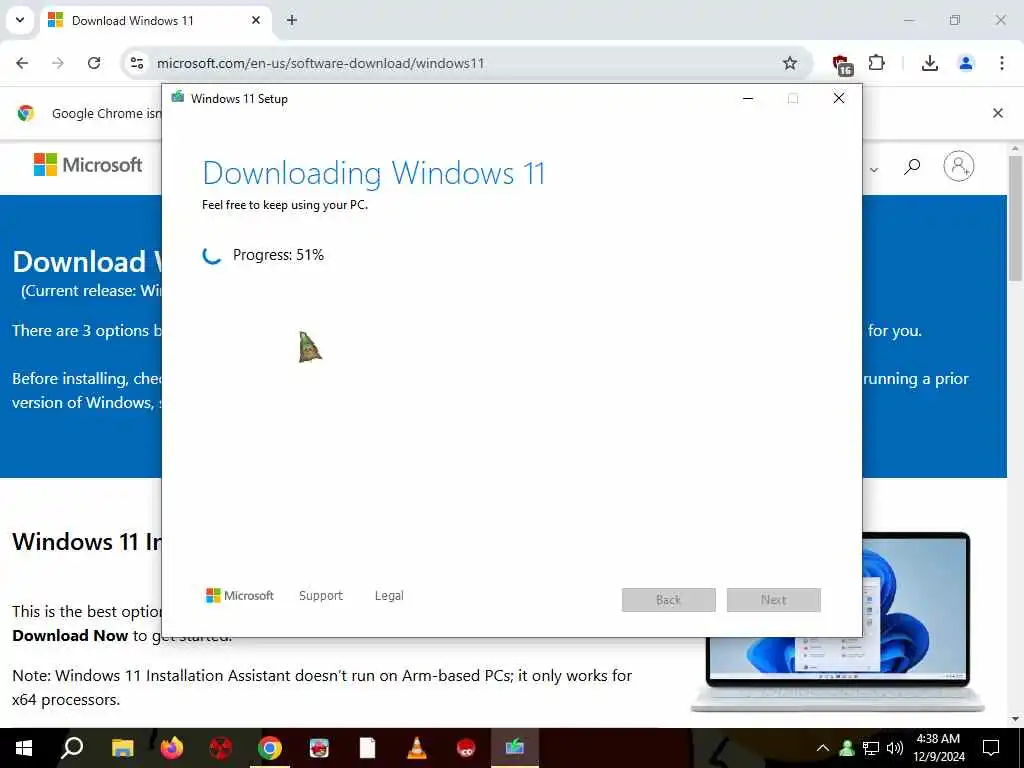
Task: Open the red shield extension with badge 16
Action: click(x=842, y=65)
